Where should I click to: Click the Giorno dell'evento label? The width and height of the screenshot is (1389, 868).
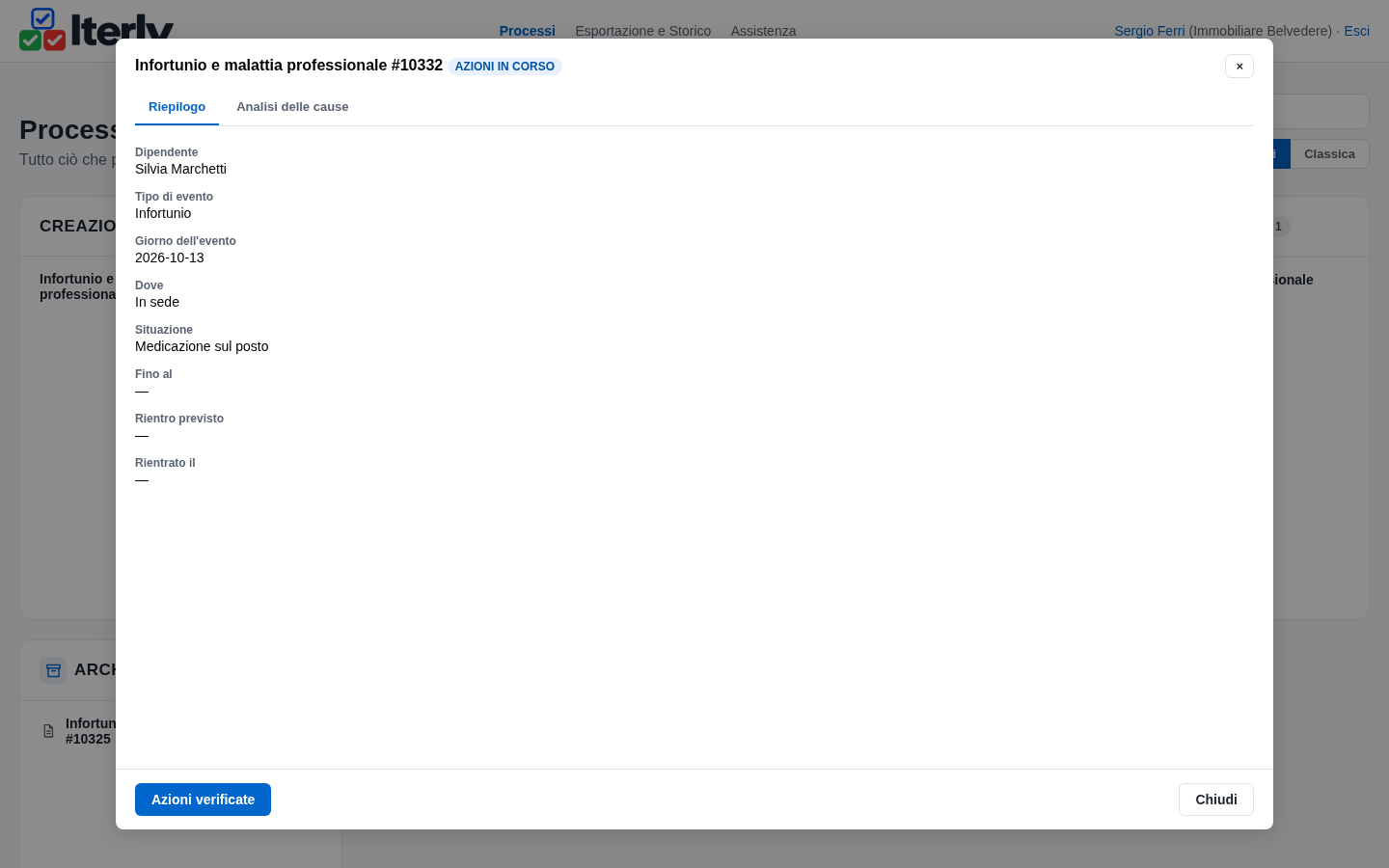[x=185, y=241]
